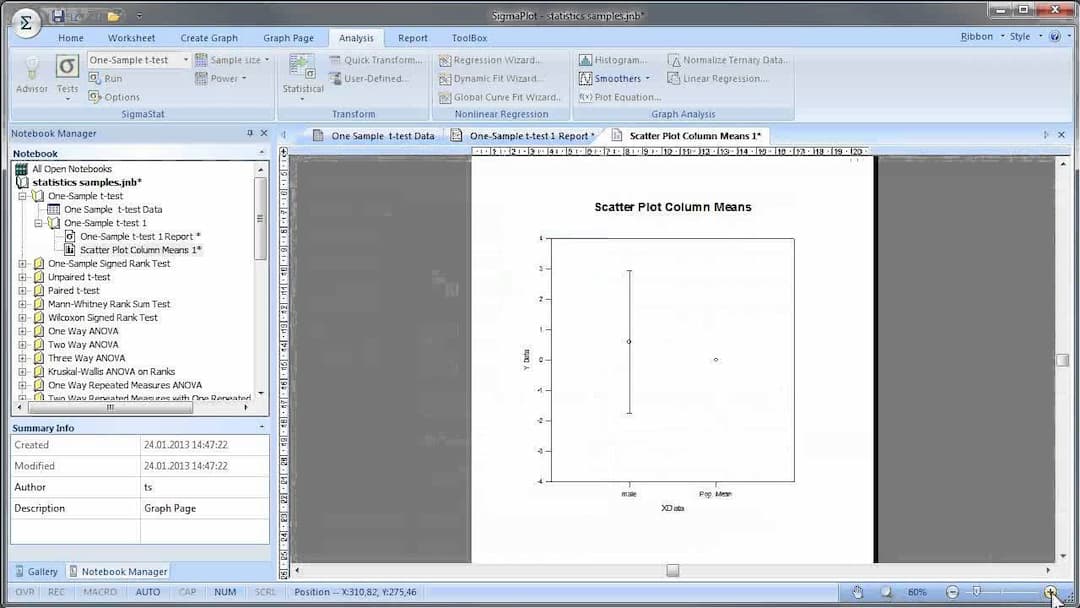The image size is (1080, 608).
Task: Toggle the NUM indicator in status bar
Action: 224,591
